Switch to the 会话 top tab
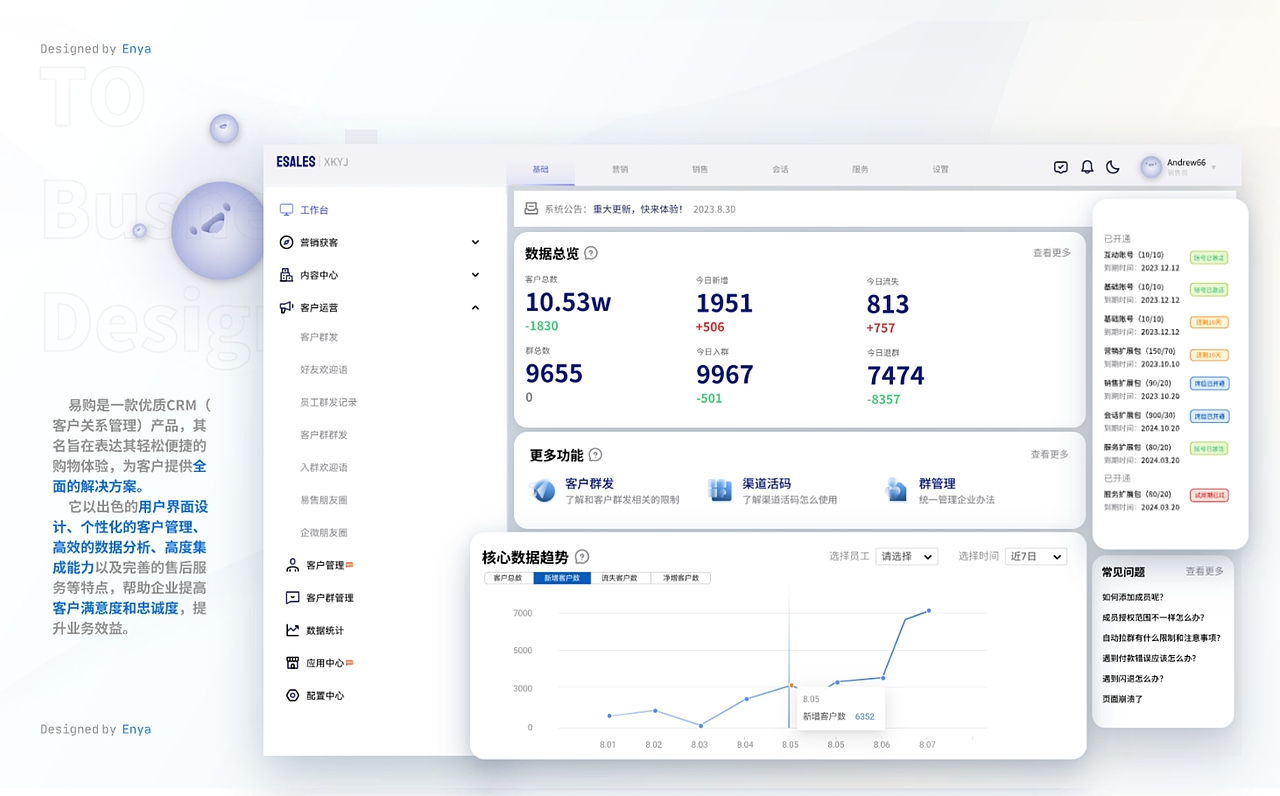 pos(780,169)
